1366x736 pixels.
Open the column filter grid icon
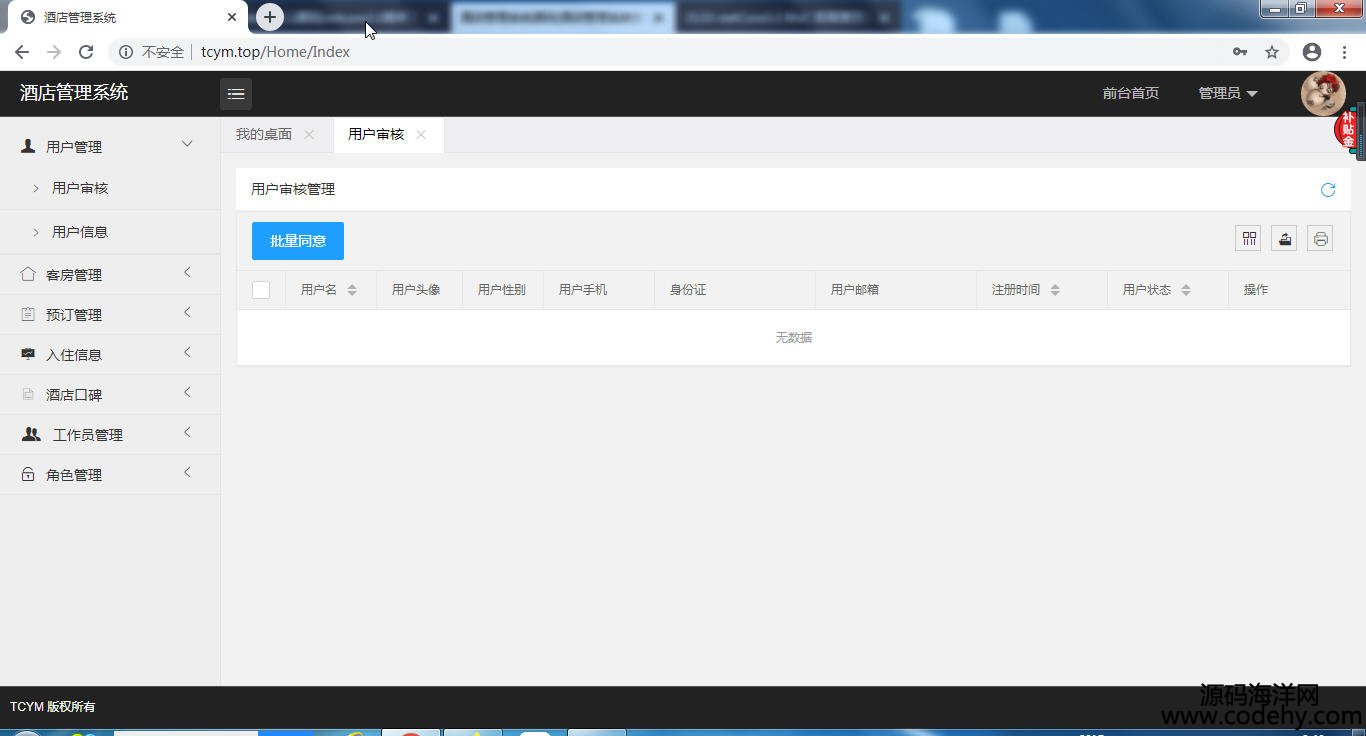coord(1249,238)
